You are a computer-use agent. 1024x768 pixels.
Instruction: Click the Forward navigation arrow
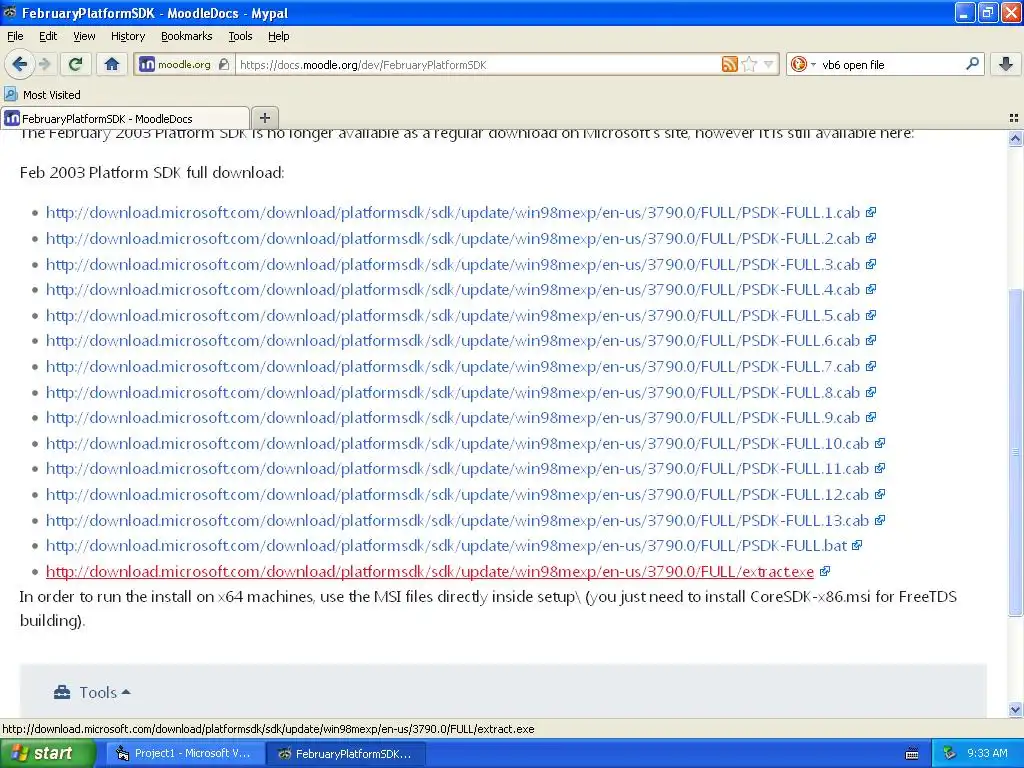click(44, 64)
